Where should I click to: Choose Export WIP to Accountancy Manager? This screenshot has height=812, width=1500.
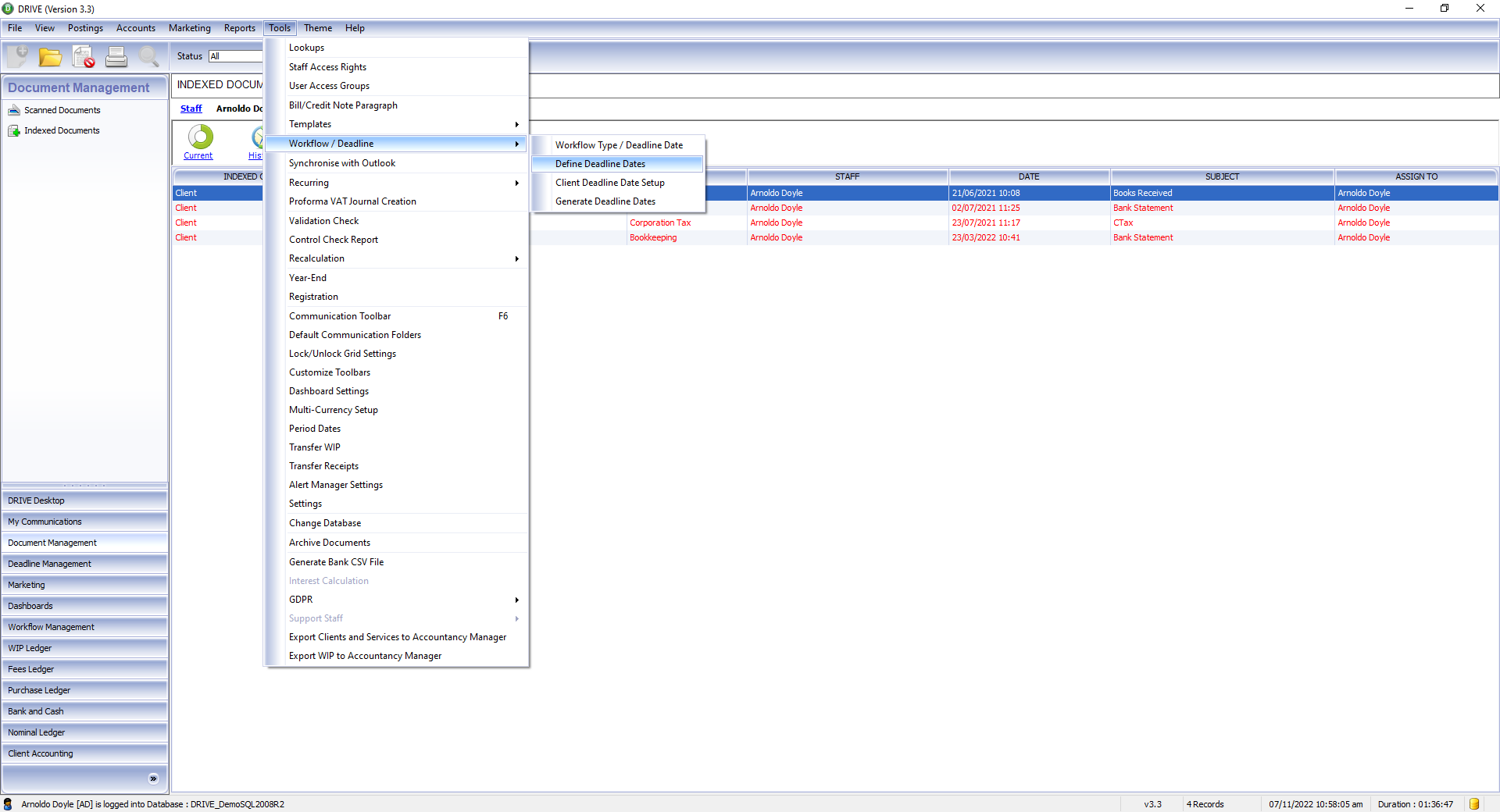(x=396, y=656)
